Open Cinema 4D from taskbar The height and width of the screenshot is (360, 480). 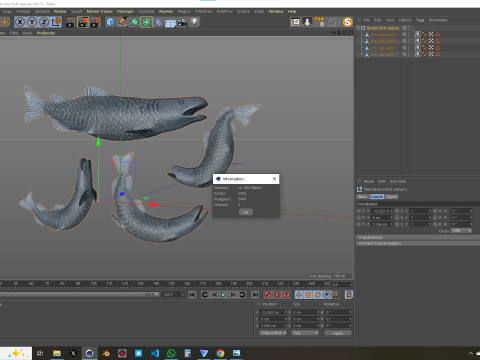[89, 353]
